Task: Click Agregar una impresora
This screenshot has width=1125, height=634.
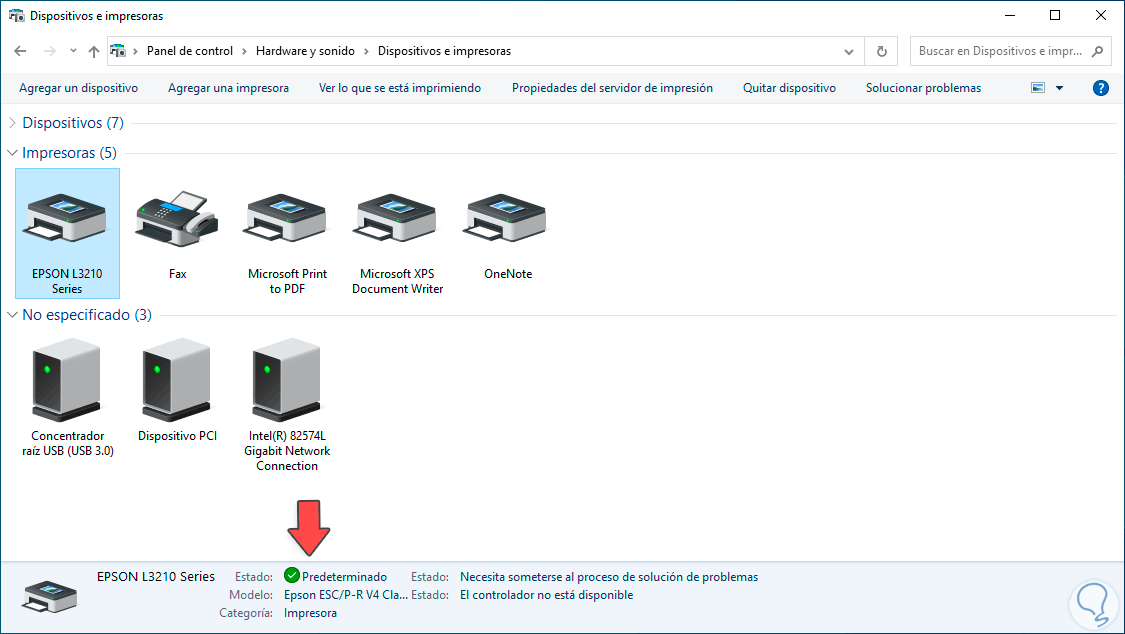Action: click(x=228, y=87)
